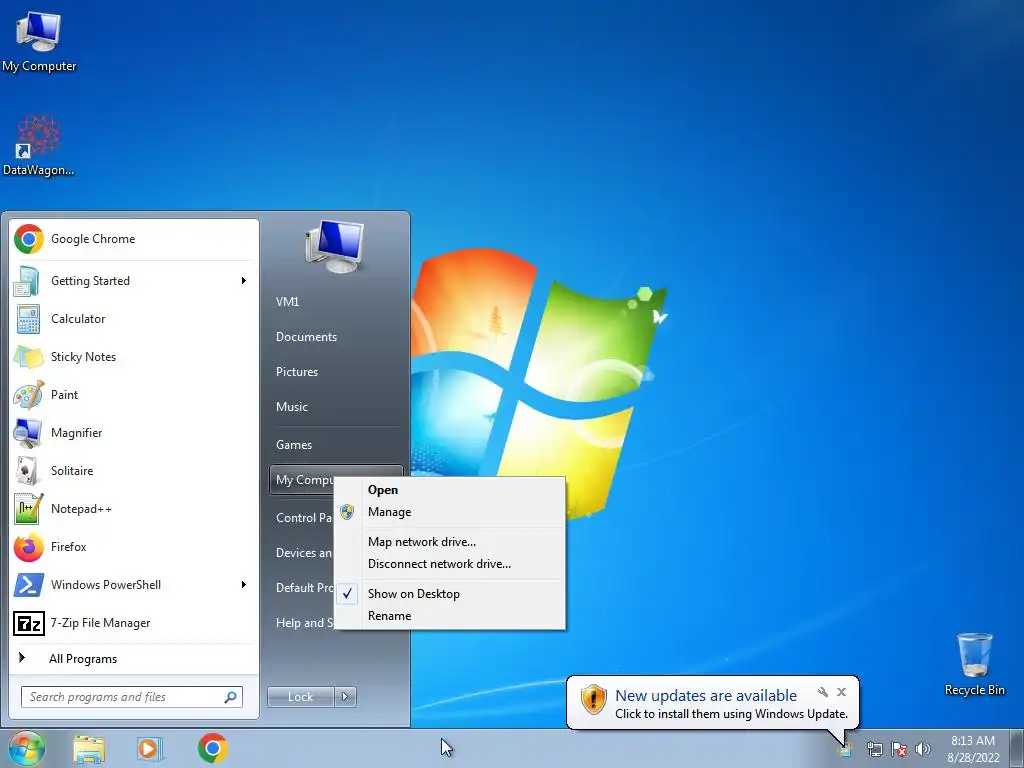
Task: Open 7-Zip File Manager
Action: pos(134,623)
